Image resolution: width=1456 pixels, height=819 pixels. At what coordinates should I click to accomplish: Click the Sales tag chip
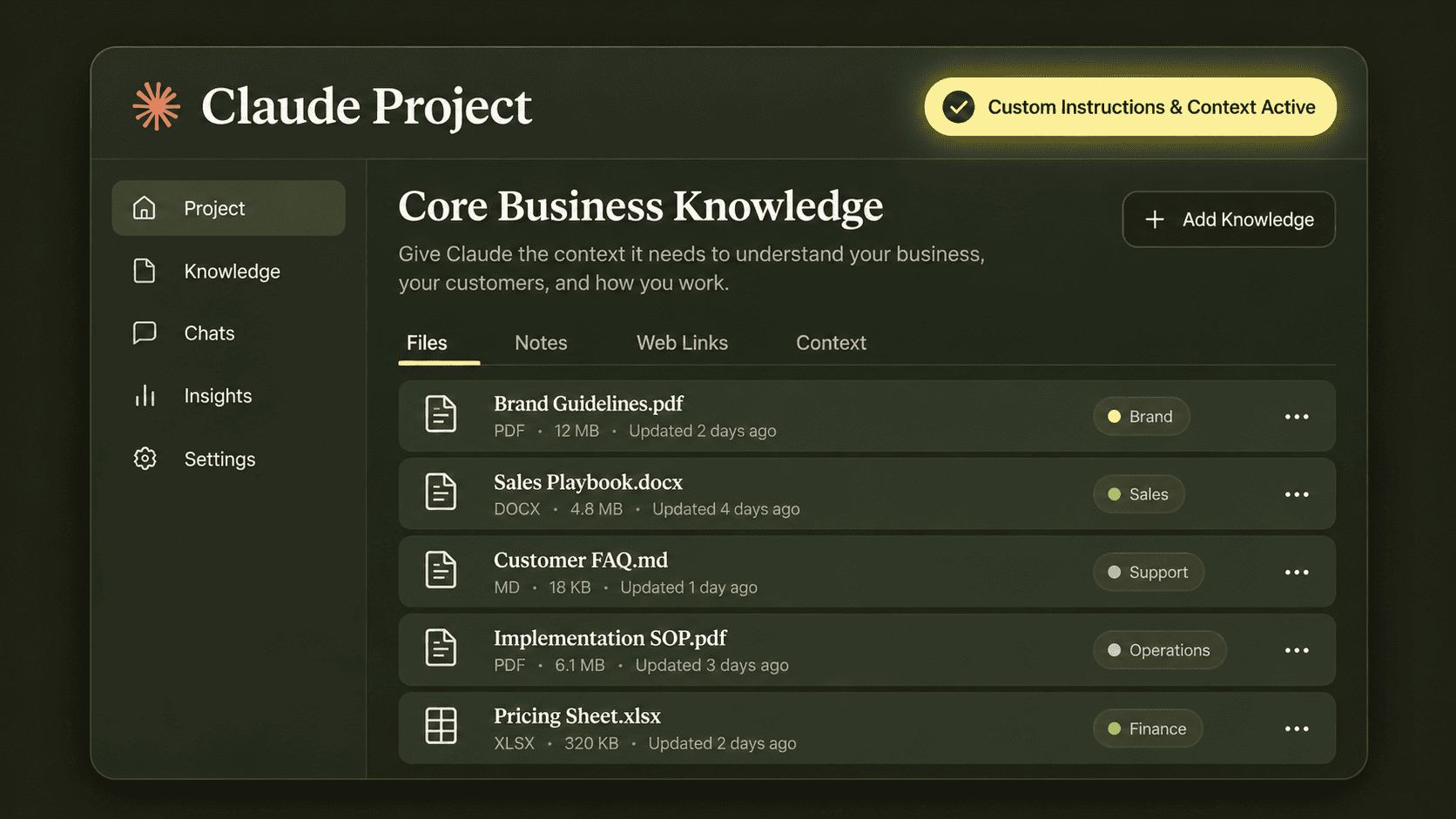(x=1139, y=494)
